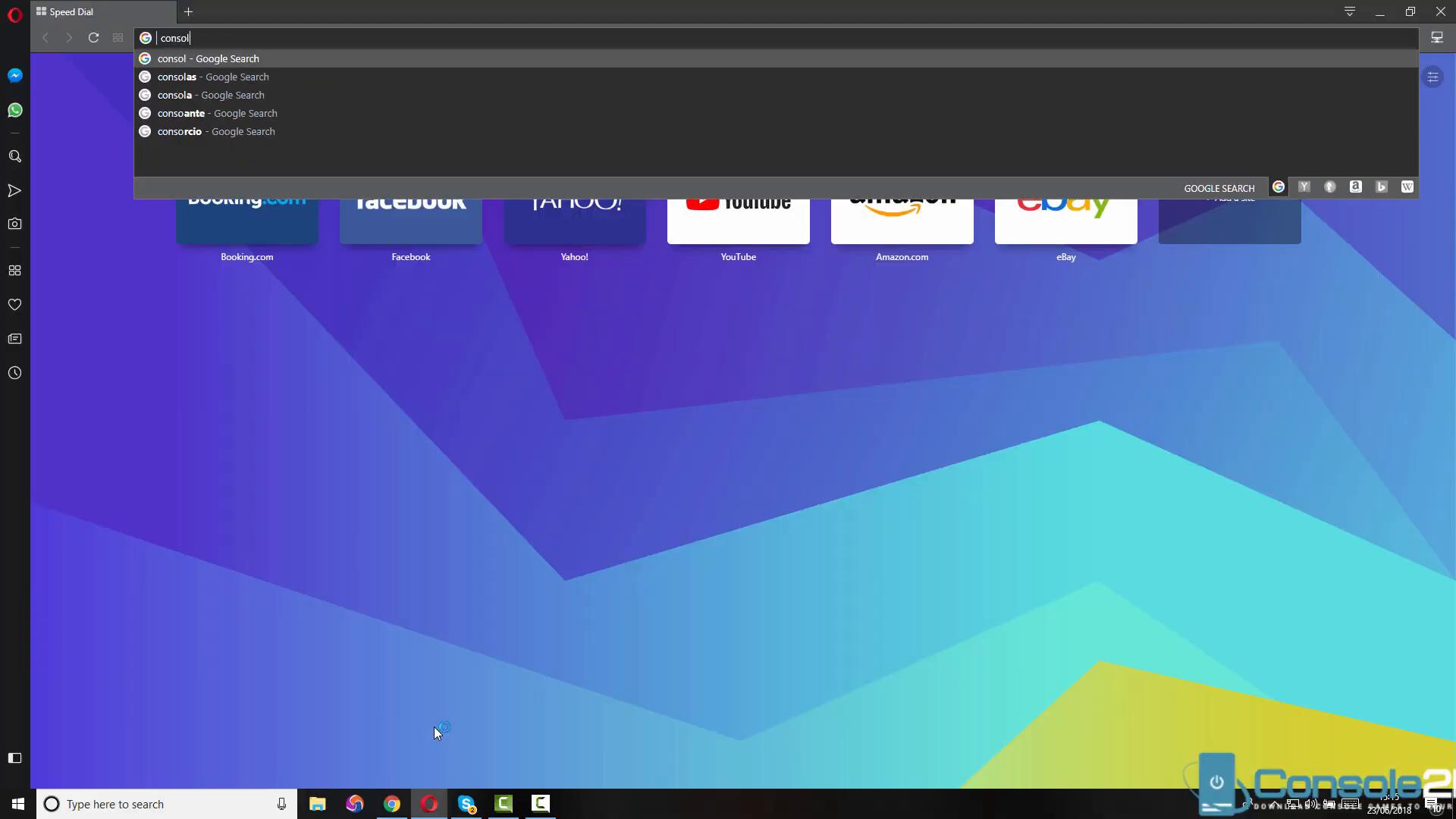Switch search engine to Amazon
Image resolution: width=1456 pixels, height=819 pixels.
[1355, 187]
